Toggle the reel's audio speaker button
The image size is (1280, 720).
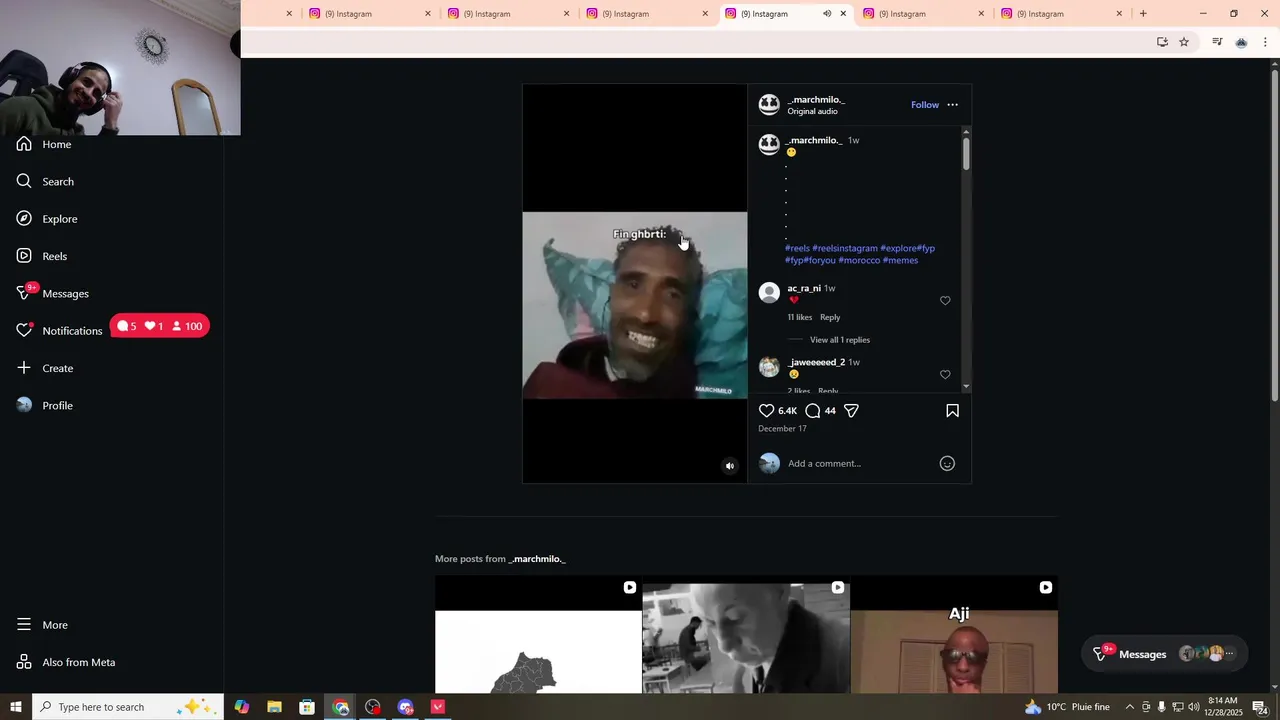[x=730, y=466]
